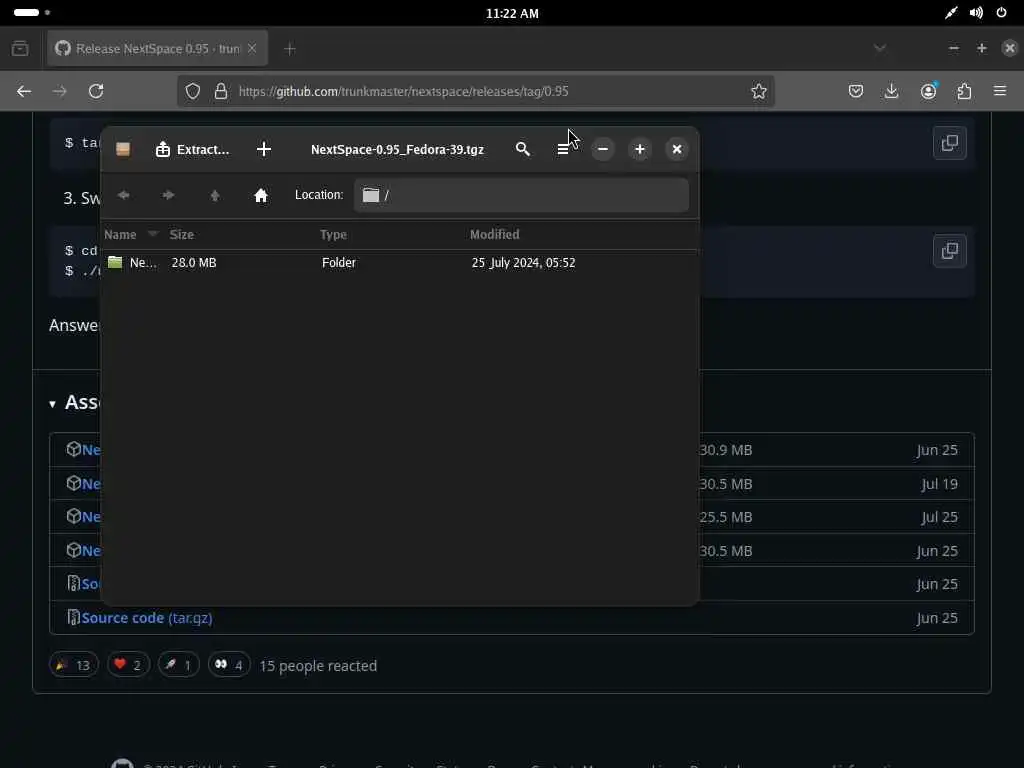1024x768 pixels.
Task: Open archive manager hamburger menu
Action: point(563,150)
